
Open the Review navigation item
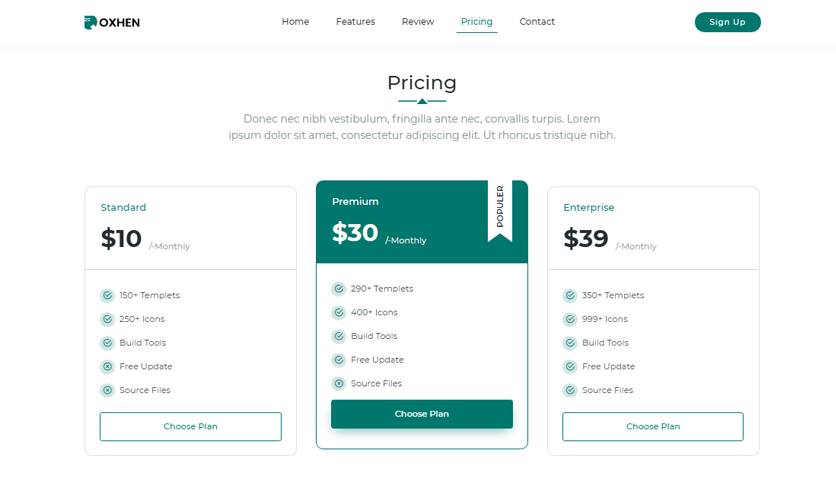pos(417,22)
